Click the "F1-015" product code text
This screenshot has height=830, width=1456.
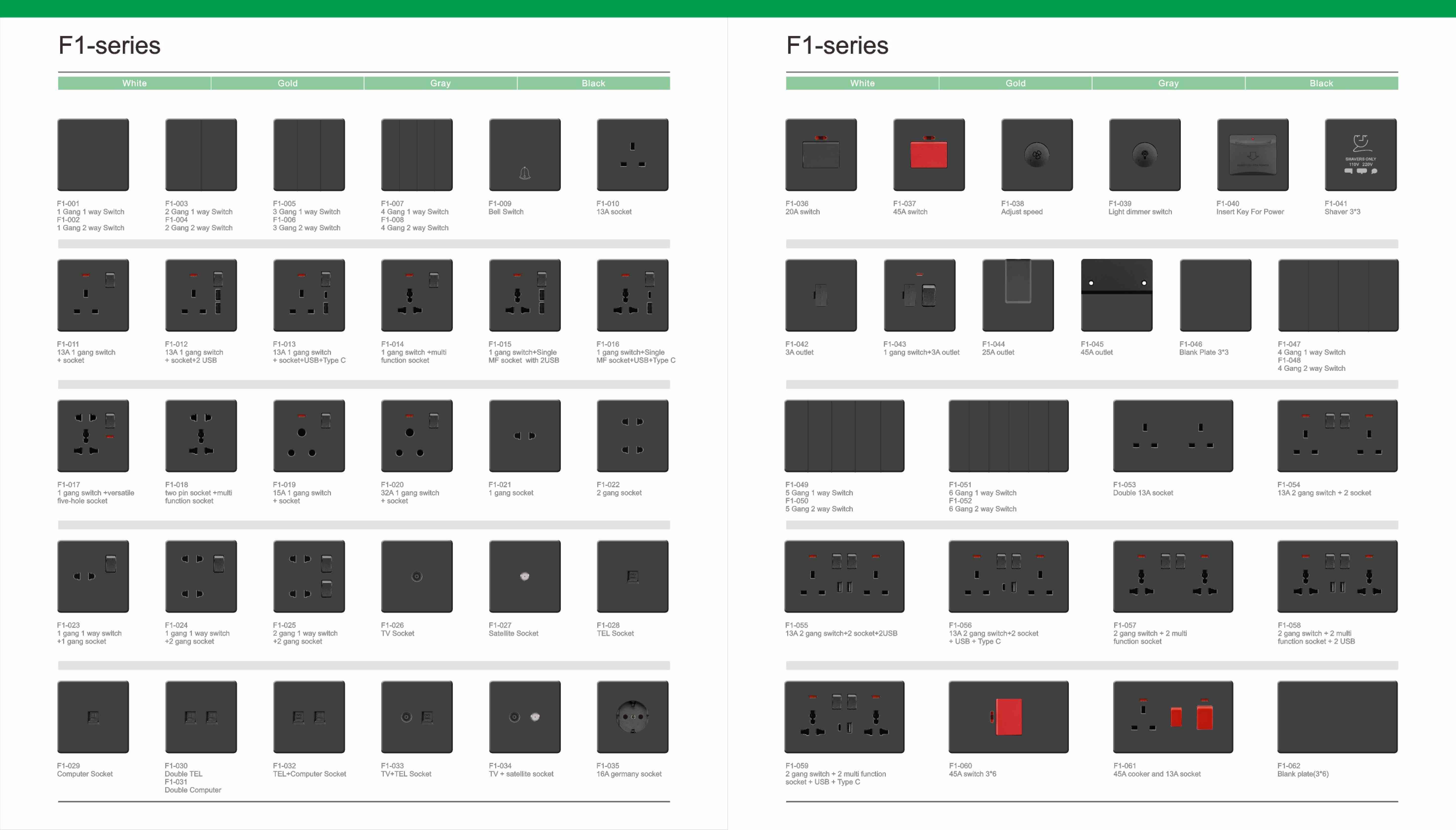click(x=500, y=344)
